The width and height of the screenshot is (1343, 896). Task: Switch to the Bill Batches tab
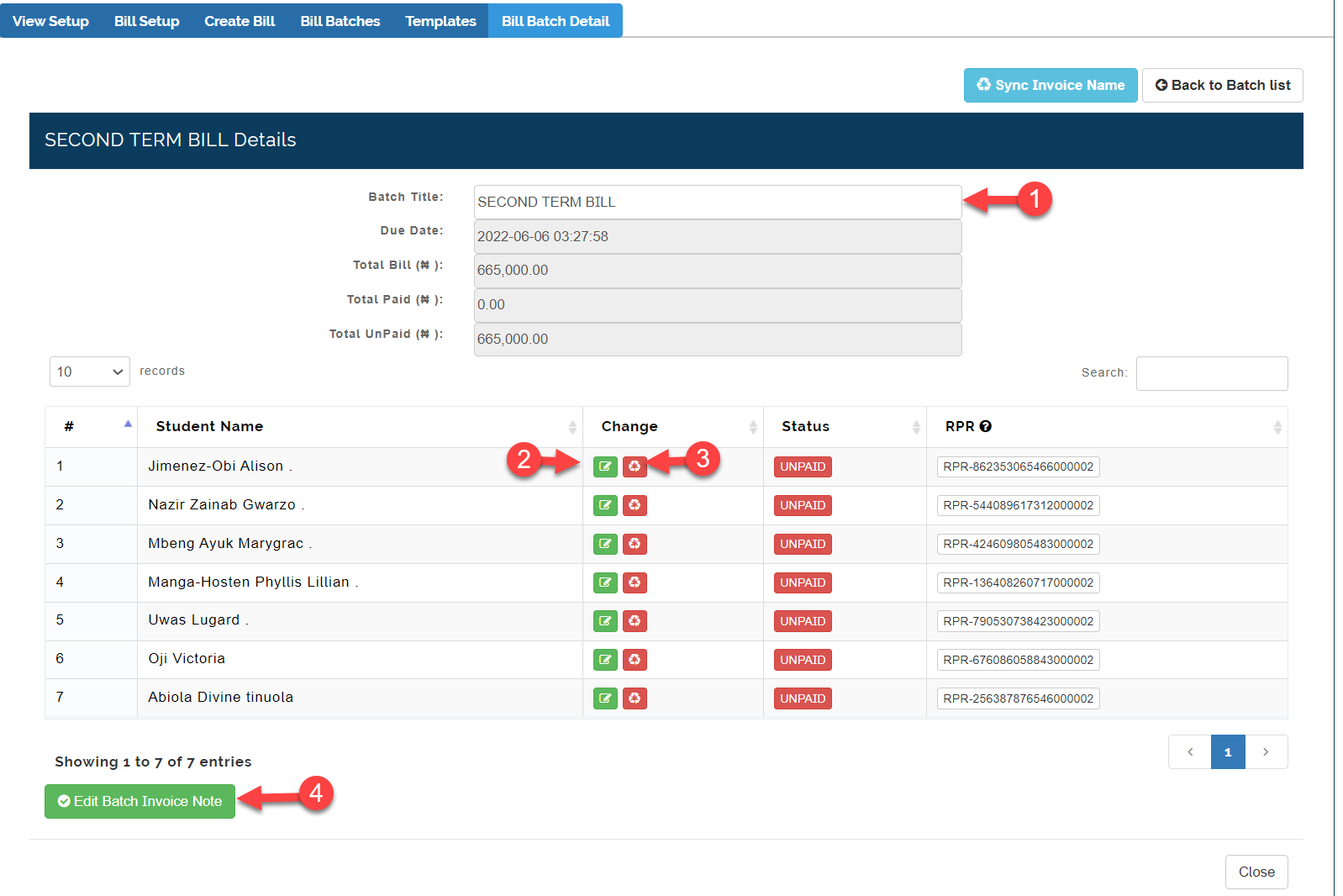coord(340,21)
